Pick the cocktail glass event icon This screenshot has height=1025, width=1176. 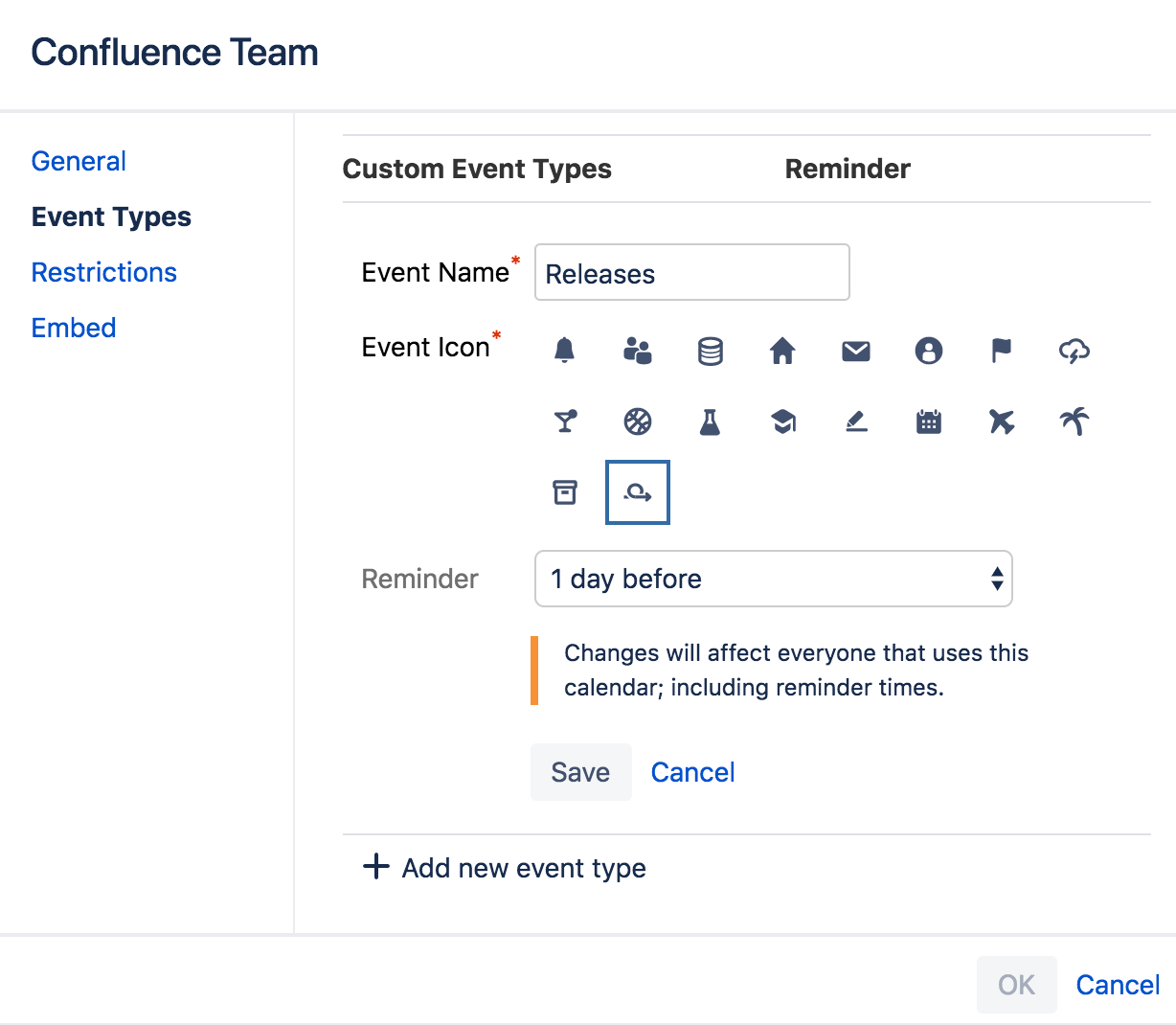(x=565, y=421)
